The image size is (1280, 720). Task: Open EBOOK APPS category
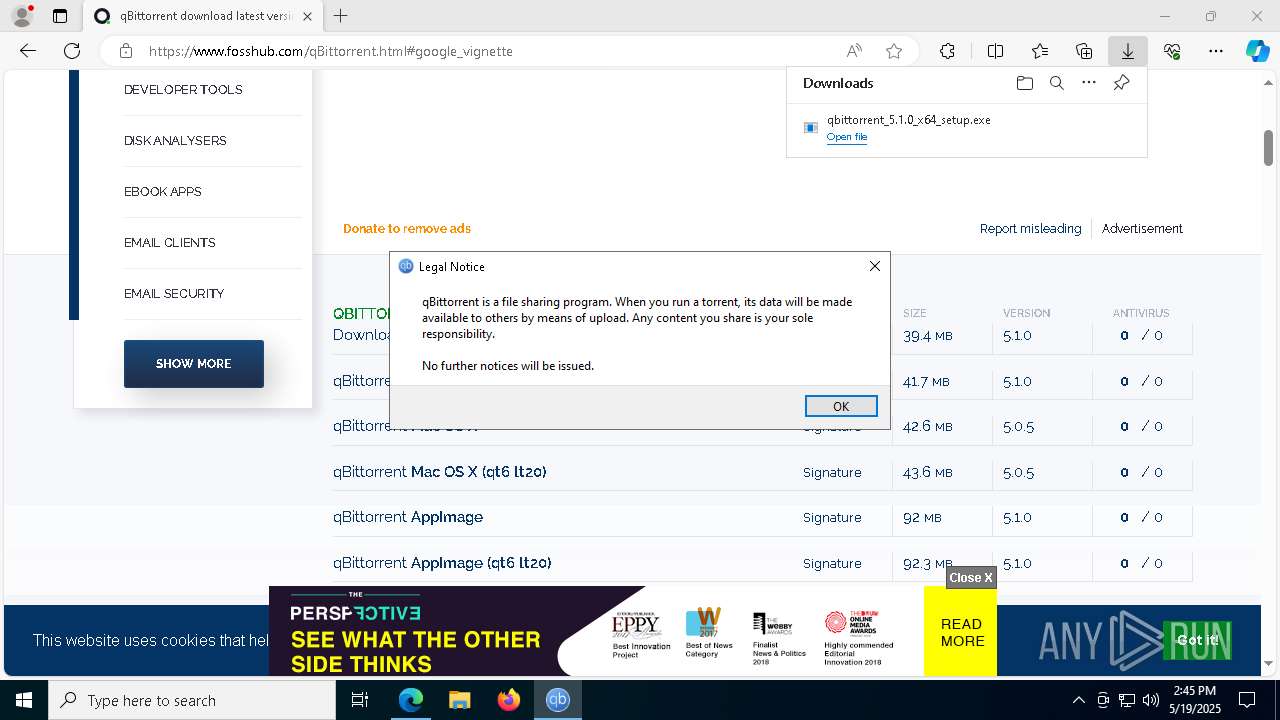click(x=163, y=192)
